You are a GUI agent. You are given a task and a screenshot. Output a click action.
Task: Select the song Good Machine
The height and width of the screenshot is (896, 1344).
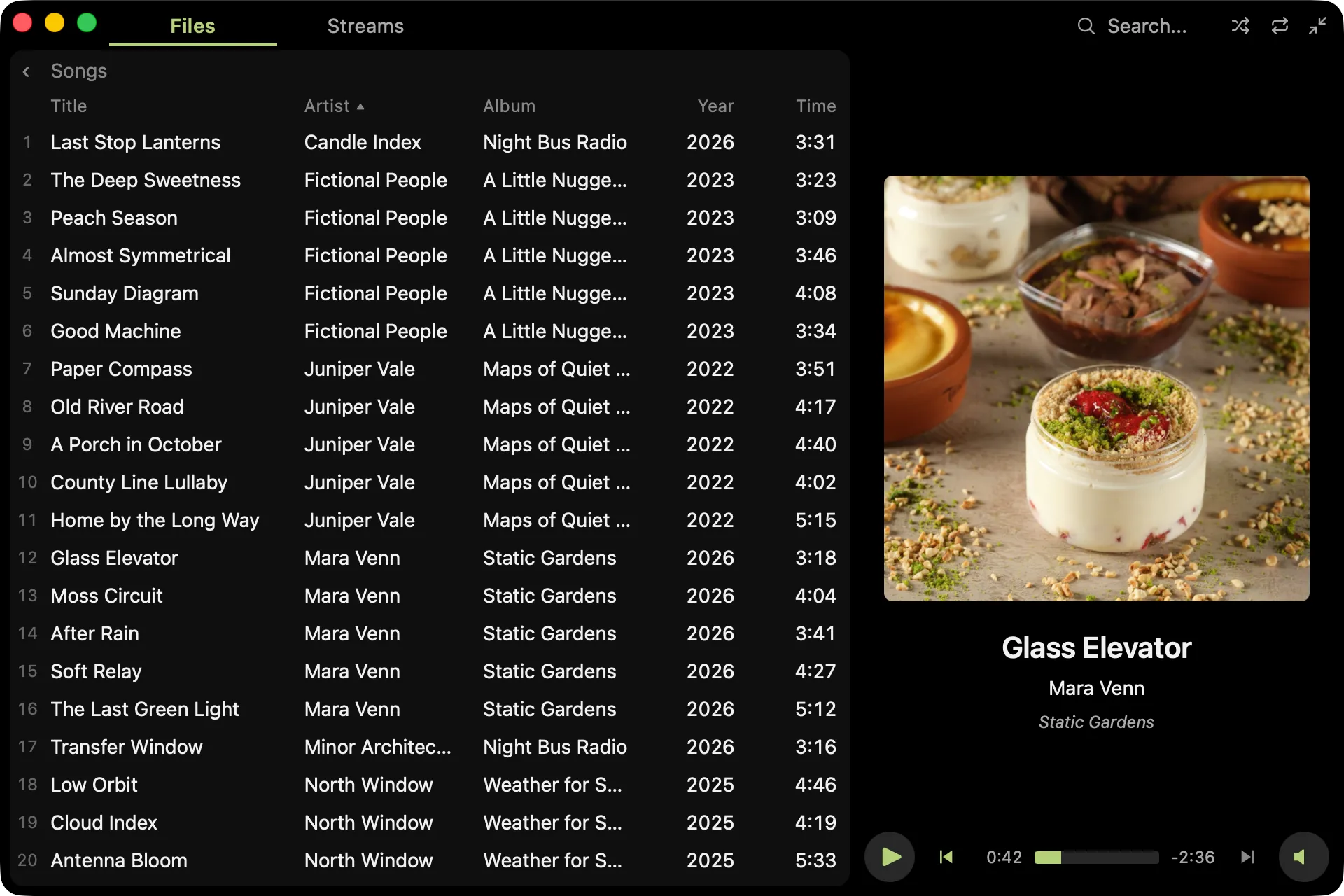pos(430,332)
